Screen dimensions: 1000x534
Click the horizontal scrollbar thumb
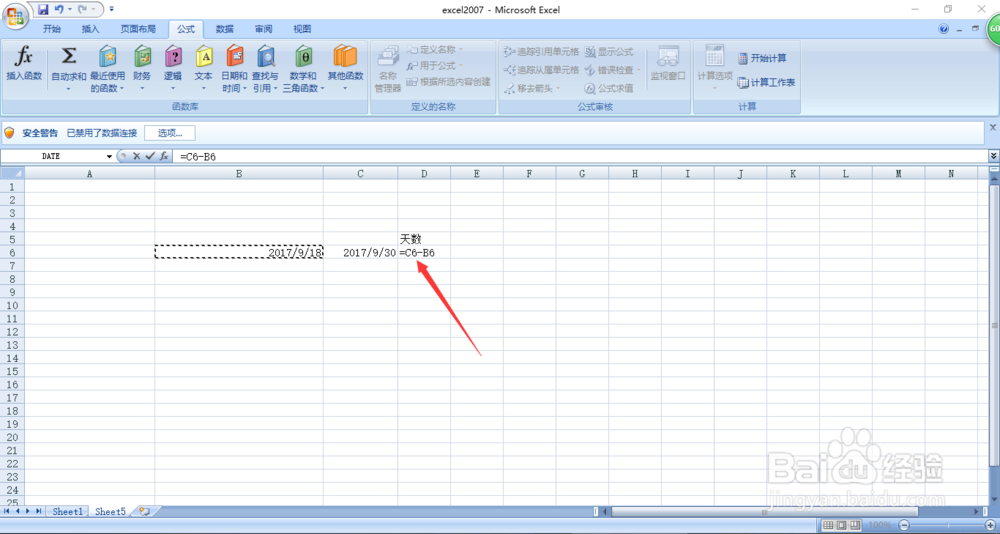click(764, 512)
